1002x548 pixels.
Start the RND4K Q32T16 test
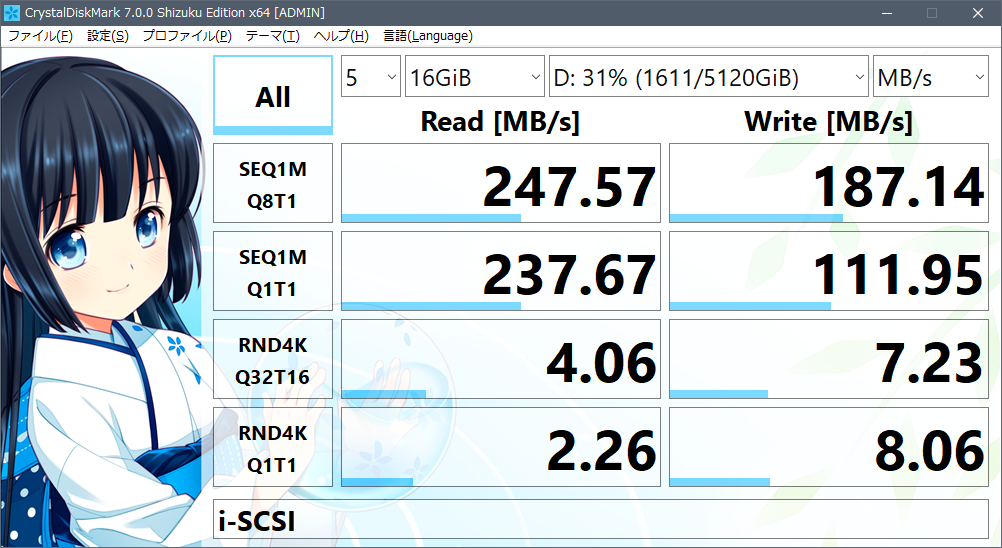273,360
